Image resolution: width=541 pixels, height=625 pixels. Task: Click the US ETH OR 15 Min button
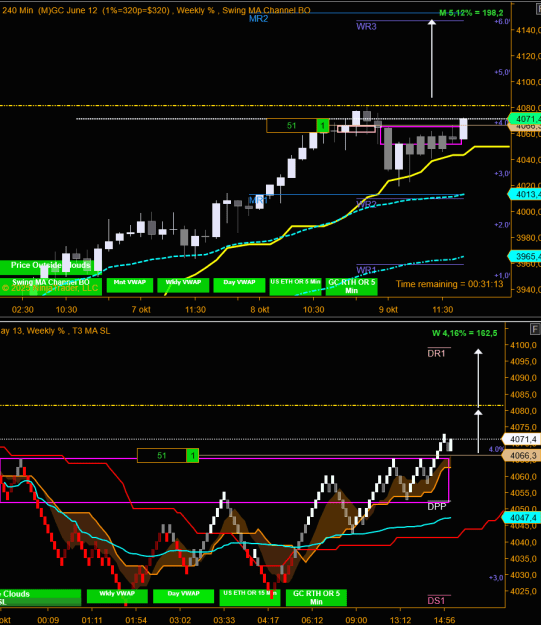(250, 597)
